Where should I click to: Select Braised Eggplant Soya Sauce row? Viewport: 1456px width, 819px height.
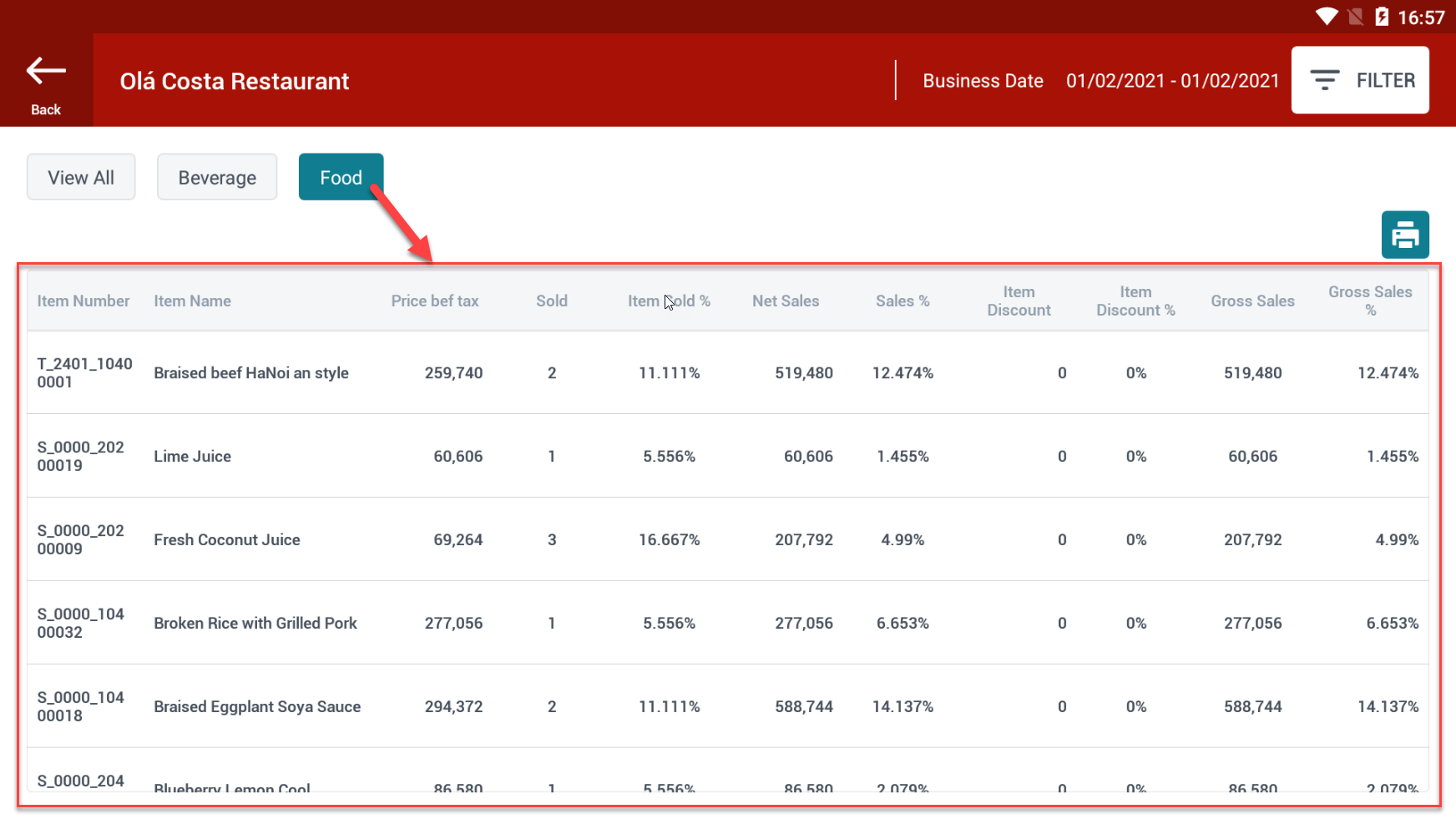pos(257,707)
